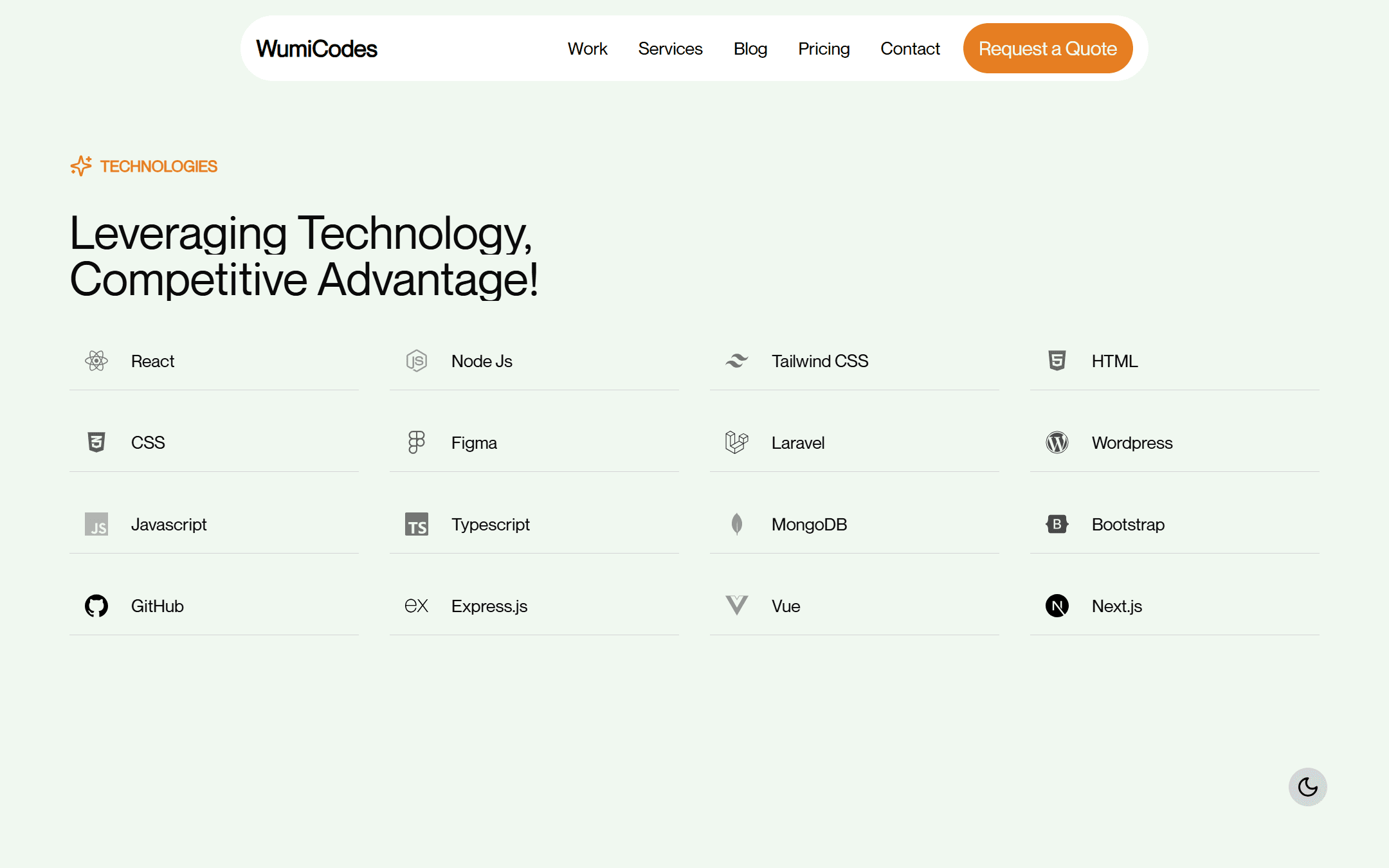The height and width of the screenshot is (868, 1389).
Task: Click the Request a Quote button
Action: (x=1048, y=48)
